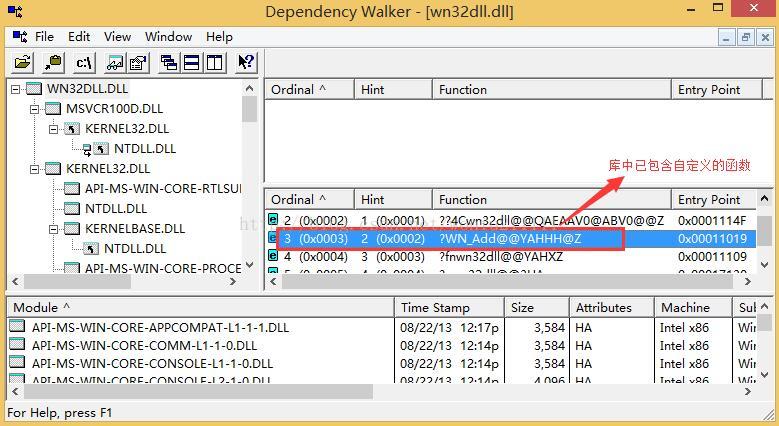Select API-MS-WIN-CORE-RTLSUI tree entry
Image resolution: width=779 pixels, height=426 pixels.
163,188
